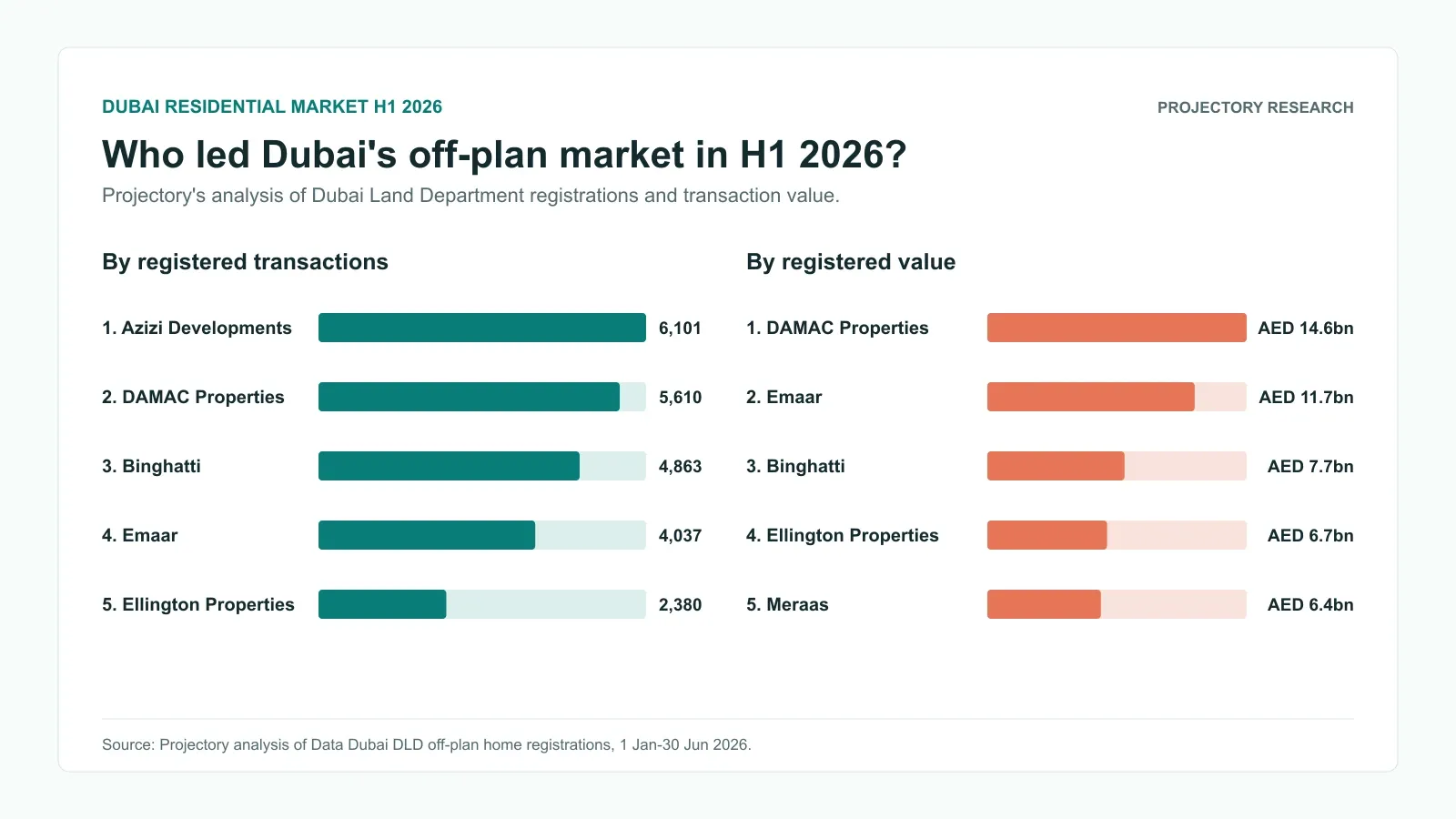
Task: Click the orange bar for AED 7.7bn
Action: (x=1056, y=466)
